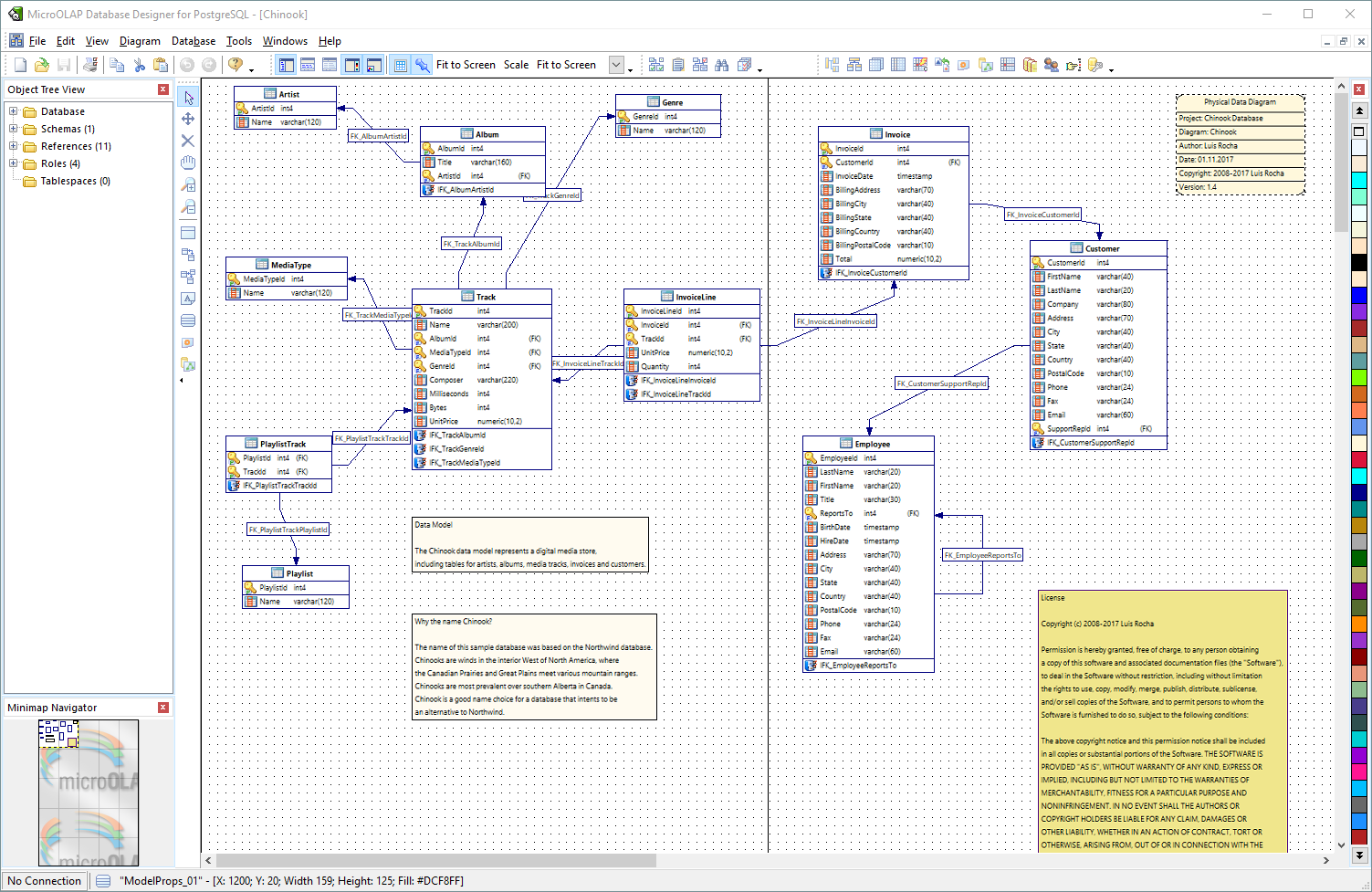This screenshot has width=1372, height=892.
Task: Select the zoom out magnifier tool
Action: click(x=188, y=207)
